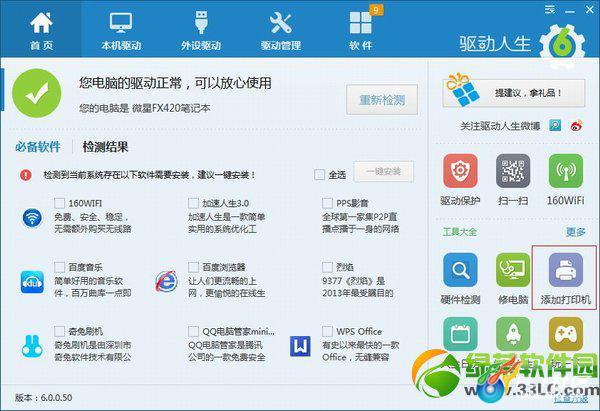Open the 首页 home tab

(41, 30)
